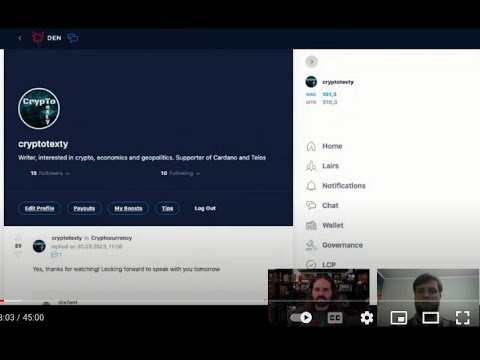Screen dimensions: 480x360
Task: Open the Cryptocurrency lair link
Action: (x=111, y=238)
